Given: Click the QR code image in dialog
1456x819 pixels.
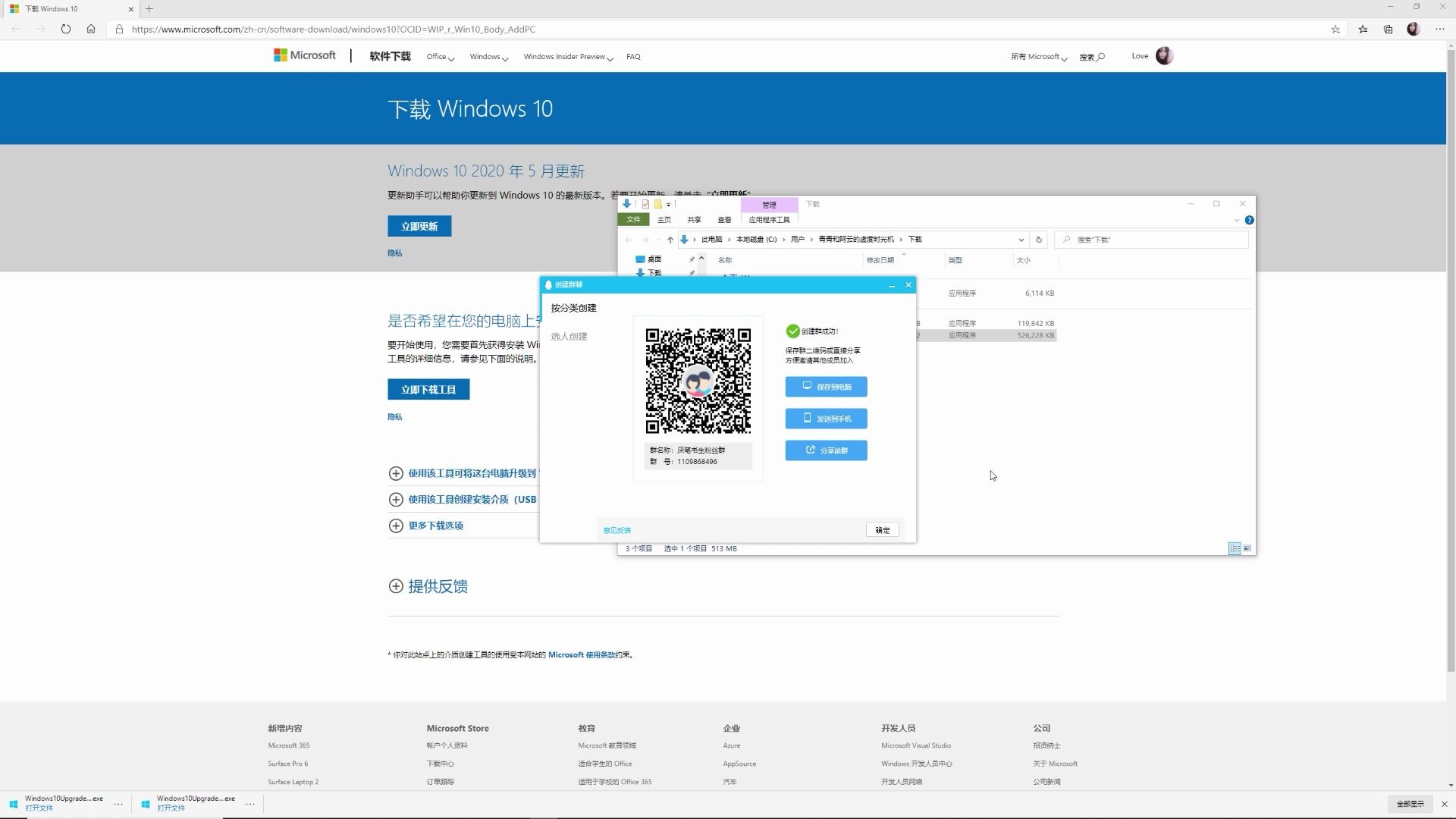Looking at the screenshot, I should click(698, 379).
